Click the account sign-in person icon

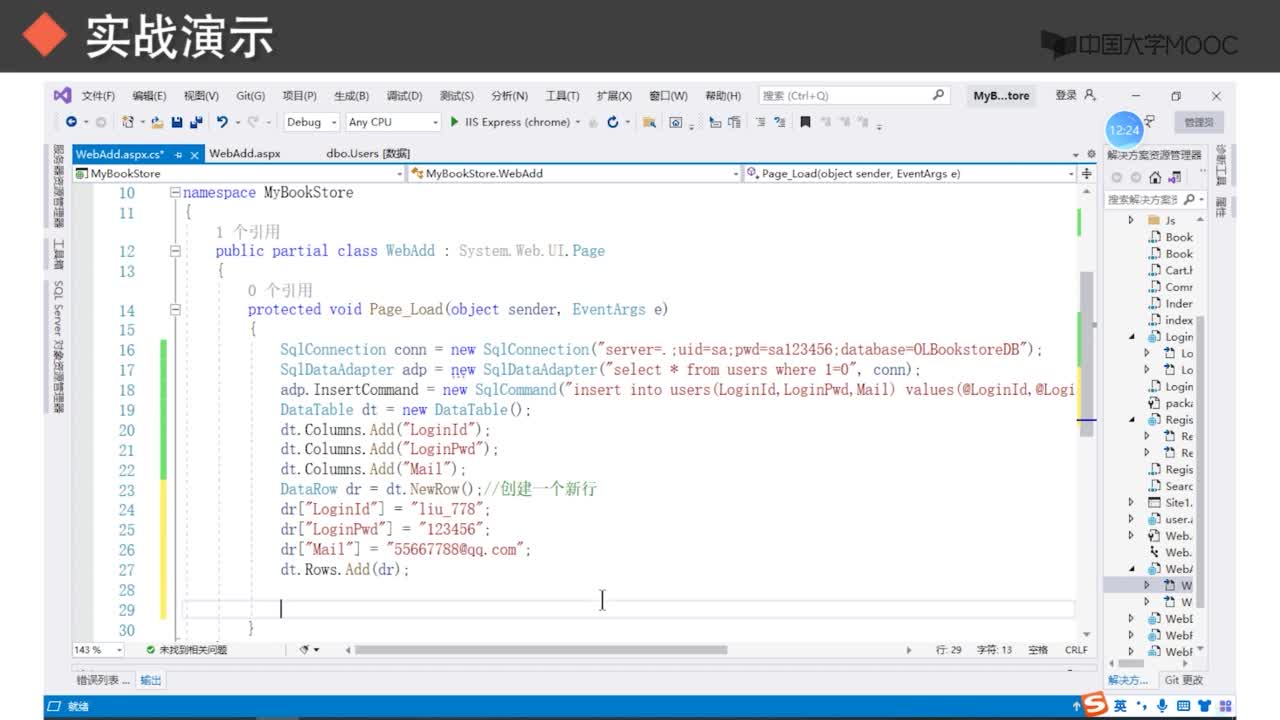pos(1090,95)
